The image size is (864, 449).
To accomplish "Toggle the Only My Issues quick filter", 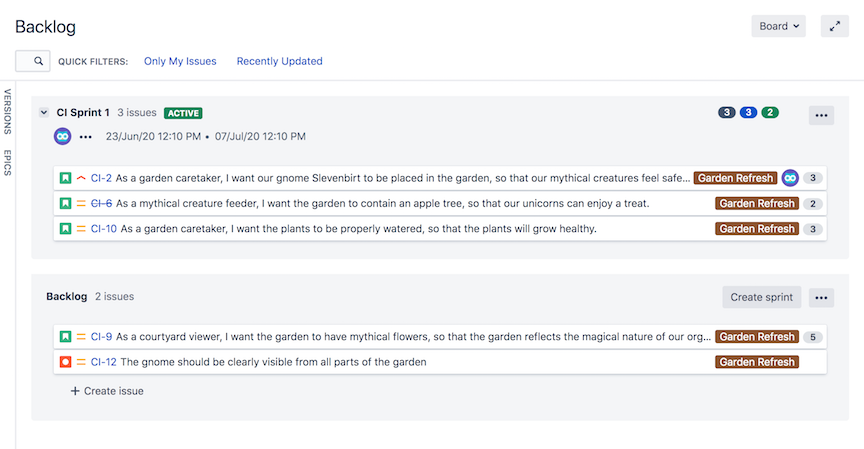I will point(180,61).
